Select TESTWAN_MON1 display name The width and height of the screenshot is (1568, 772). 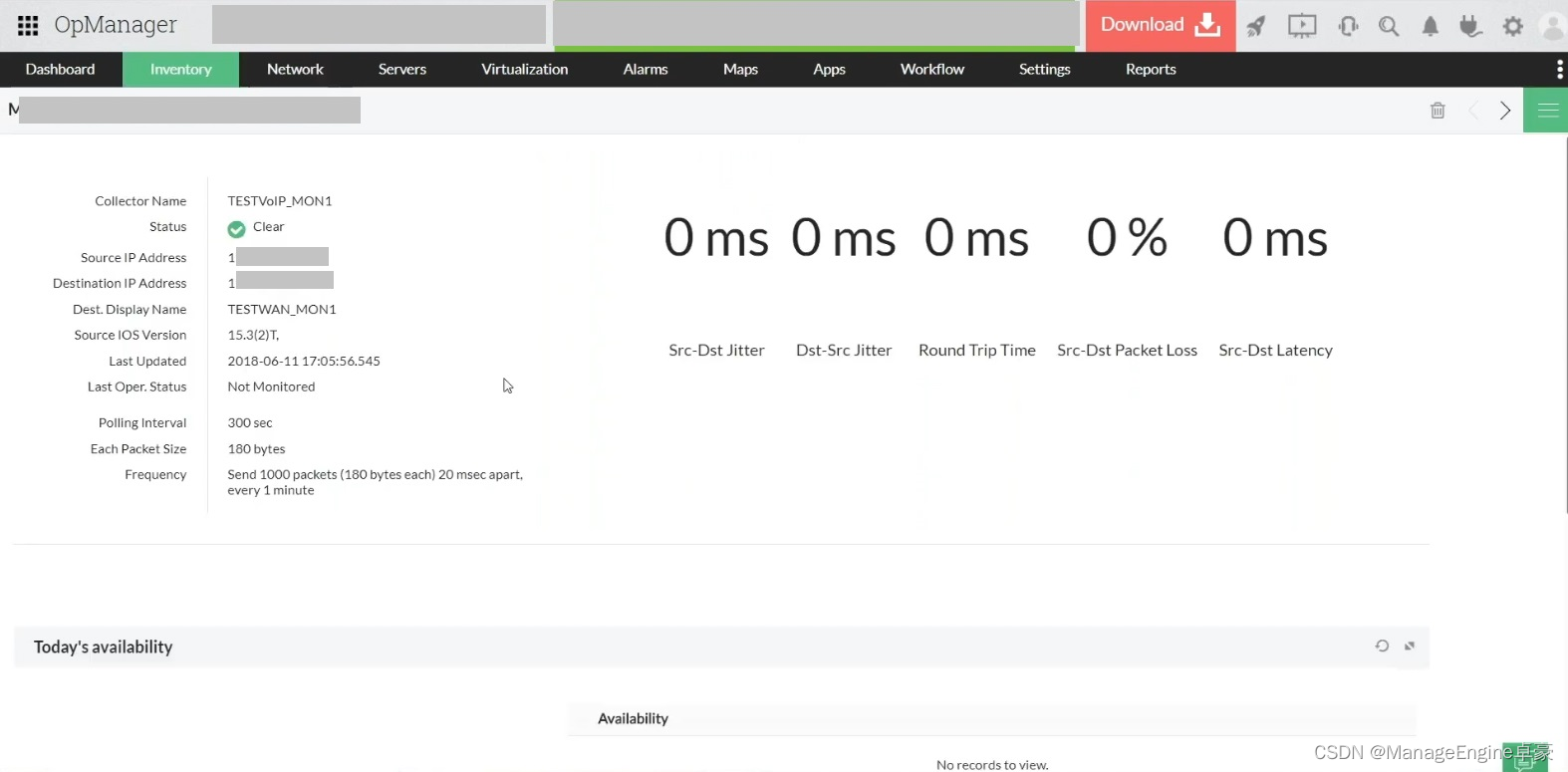(x=282, y=309)
